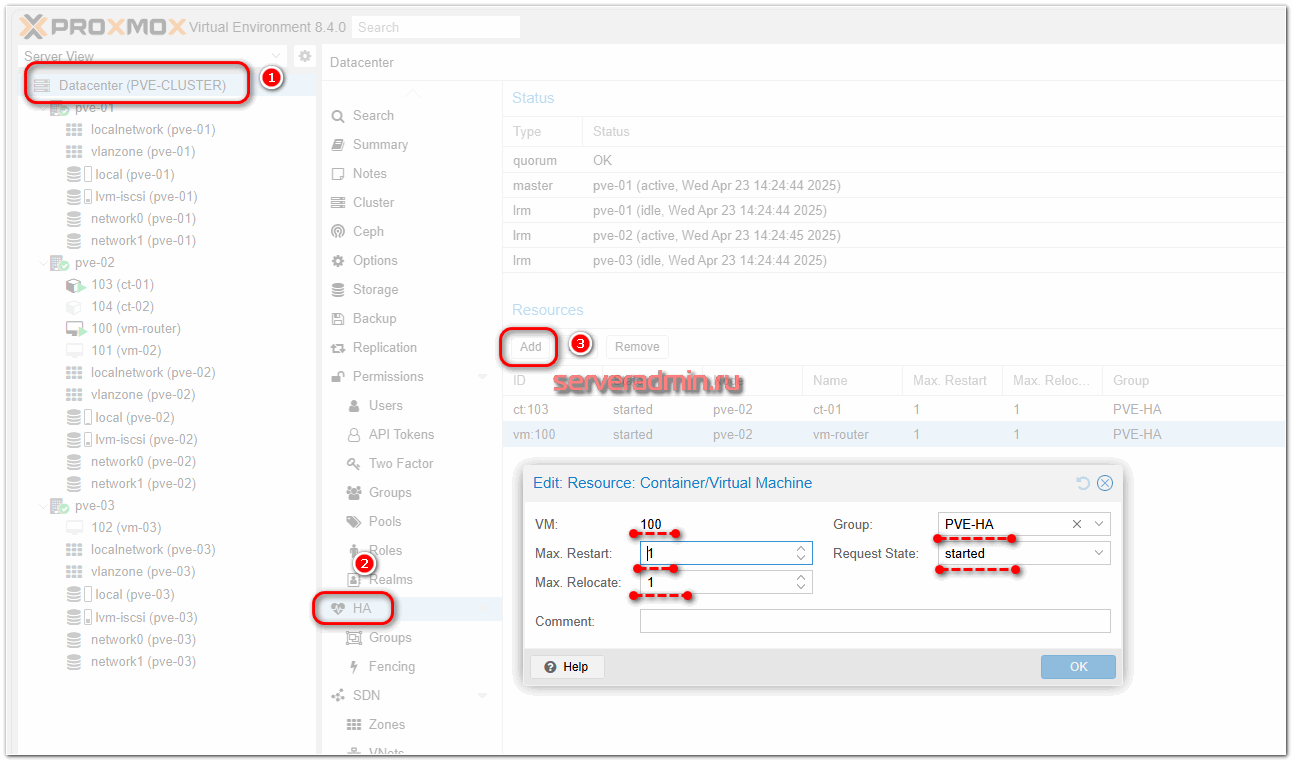Screen dimensions: 1292x761
Task: Collapse the pve-03 node
Action: click(x=43, y=505)
